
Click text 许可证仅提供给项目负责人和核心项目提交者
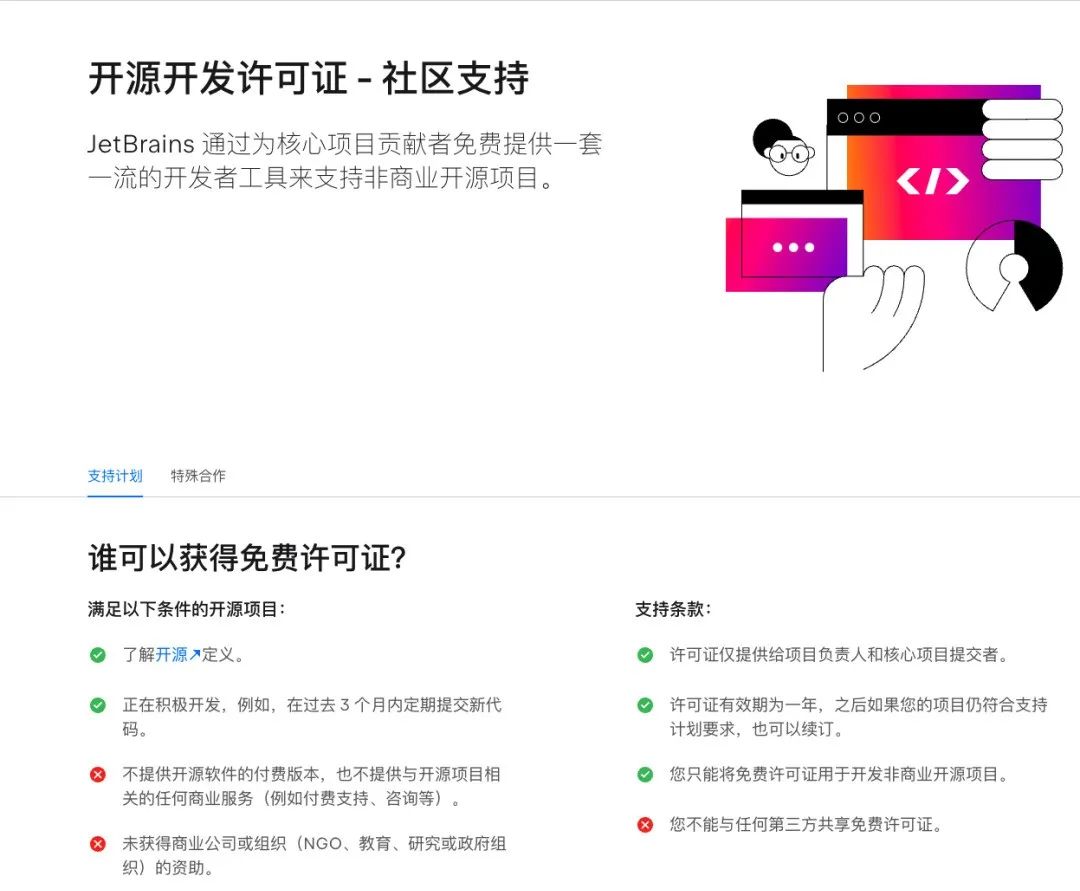[x=840, y=655]
